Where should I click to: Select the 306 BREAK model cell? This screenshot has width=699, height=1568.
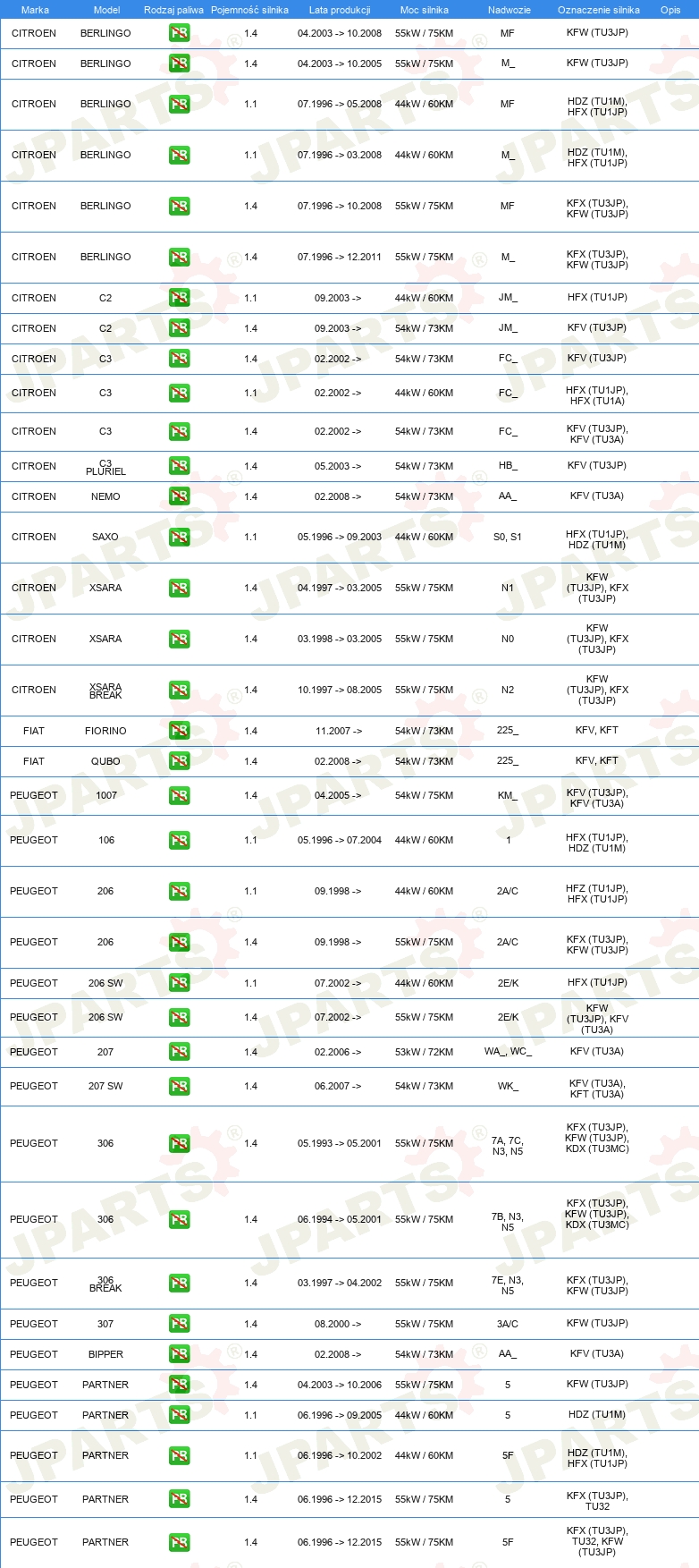[105, 1284]
